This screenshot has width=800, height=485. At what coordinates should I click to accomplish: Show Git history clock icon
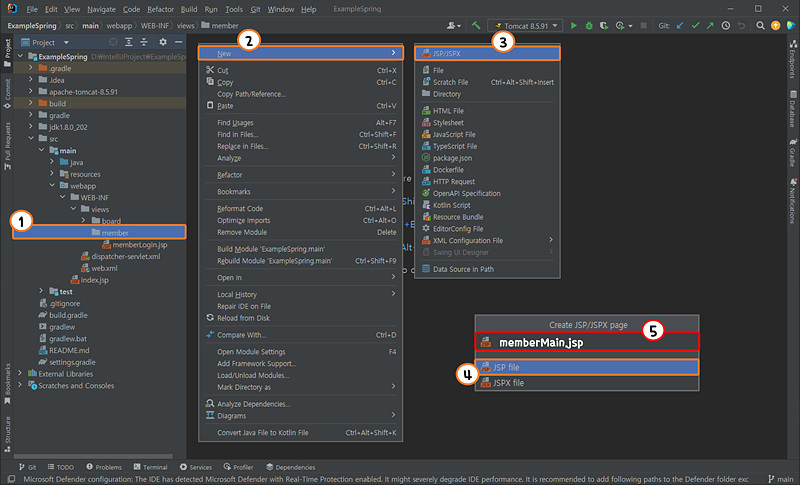pos(726,25)
